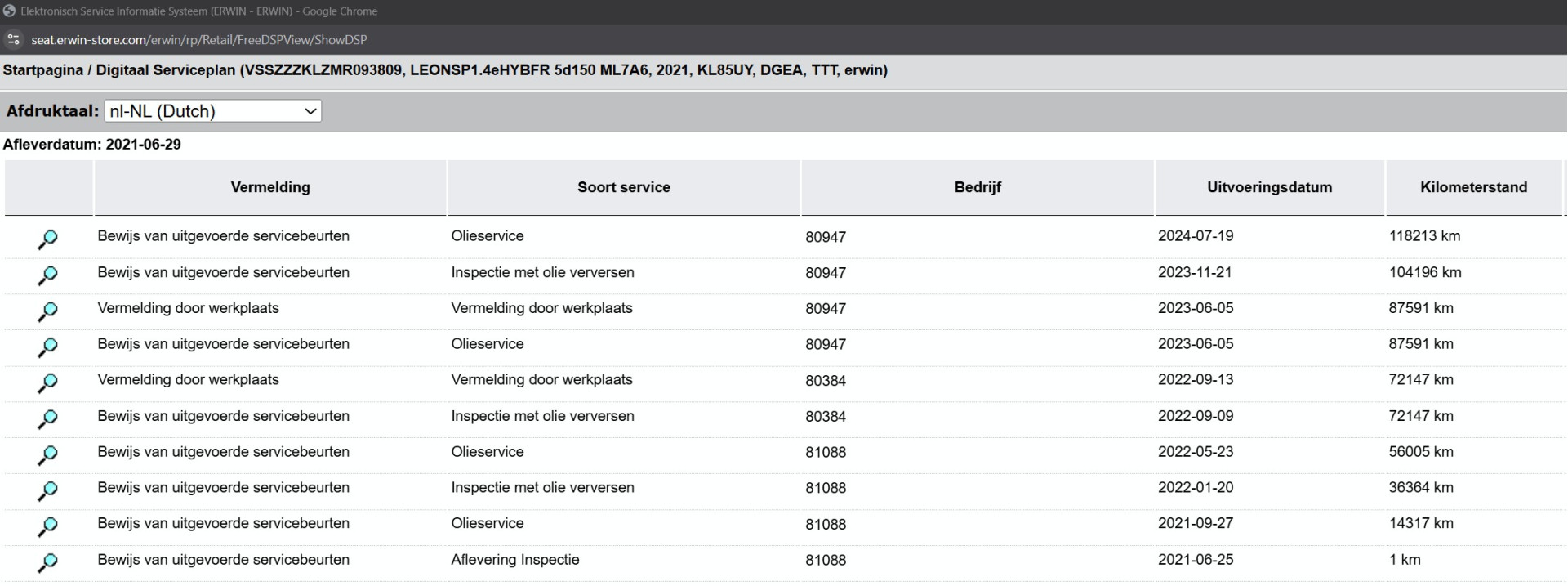
Task: Click the Bedrijf column header
Action: [x=978, y=187]
